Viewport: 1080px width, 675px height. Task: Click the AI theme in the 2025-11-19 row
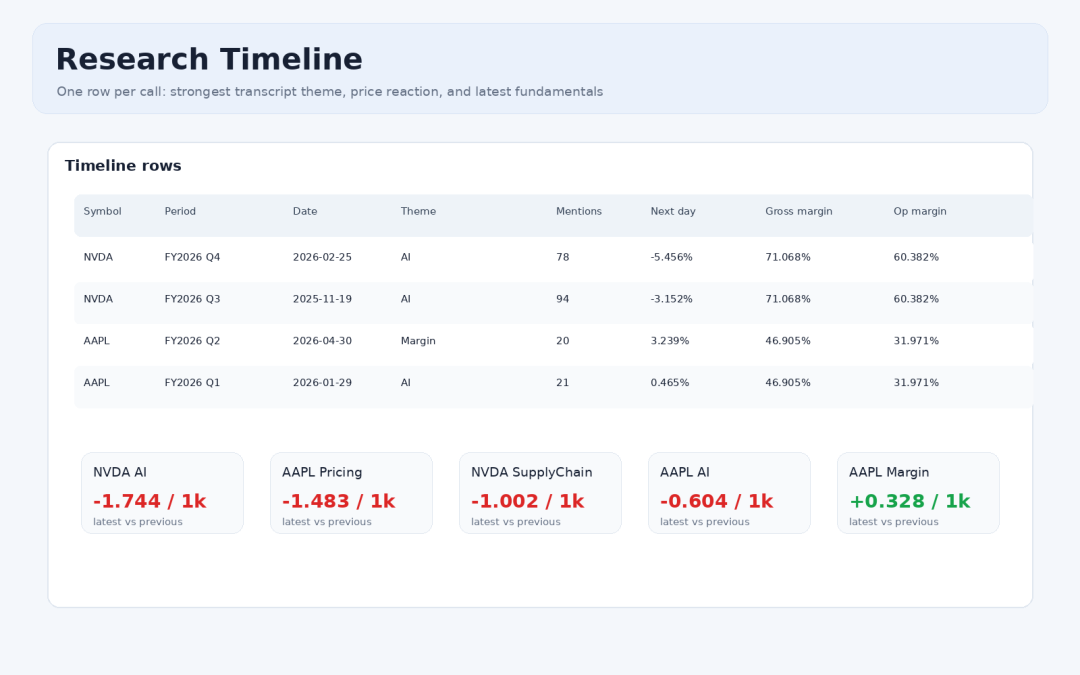[x=406, y=299]
